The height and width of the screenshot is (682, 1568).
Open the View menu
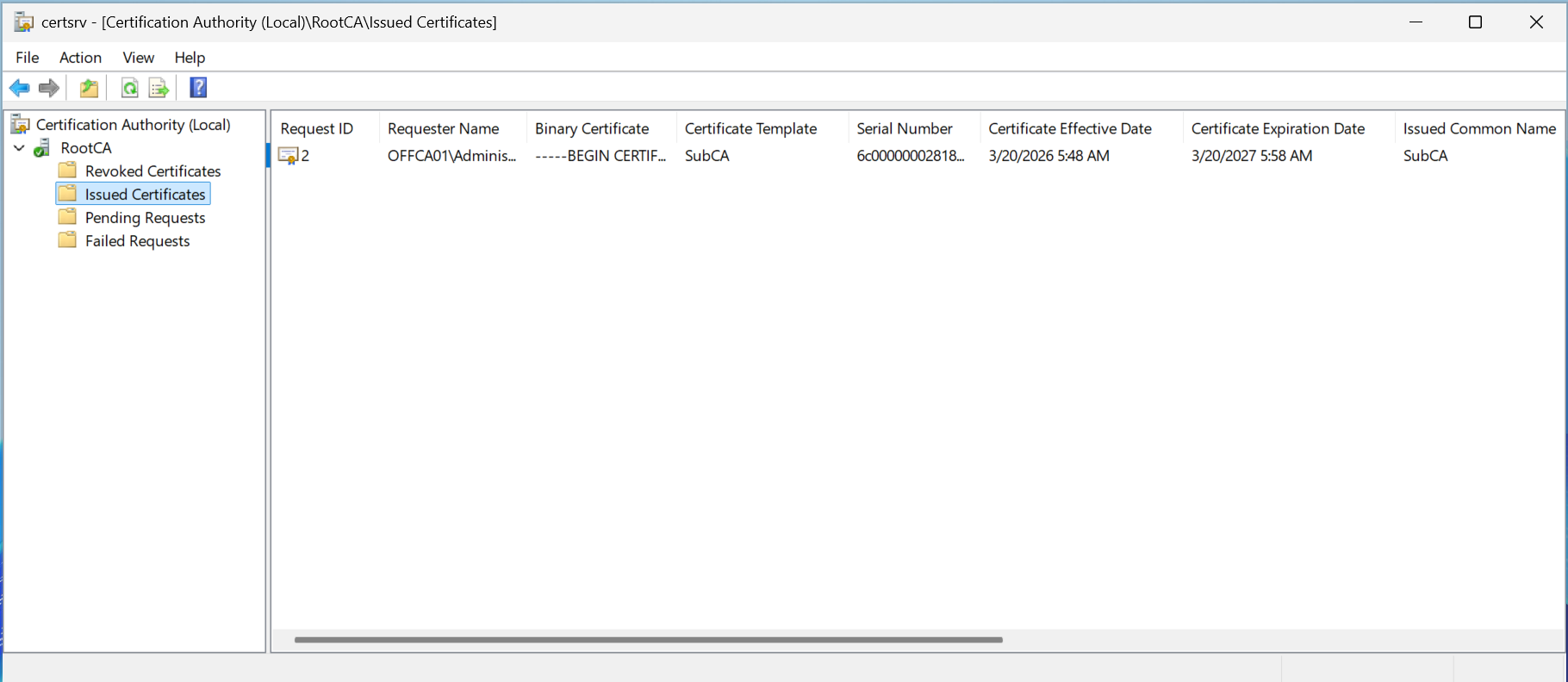point(138,58)
